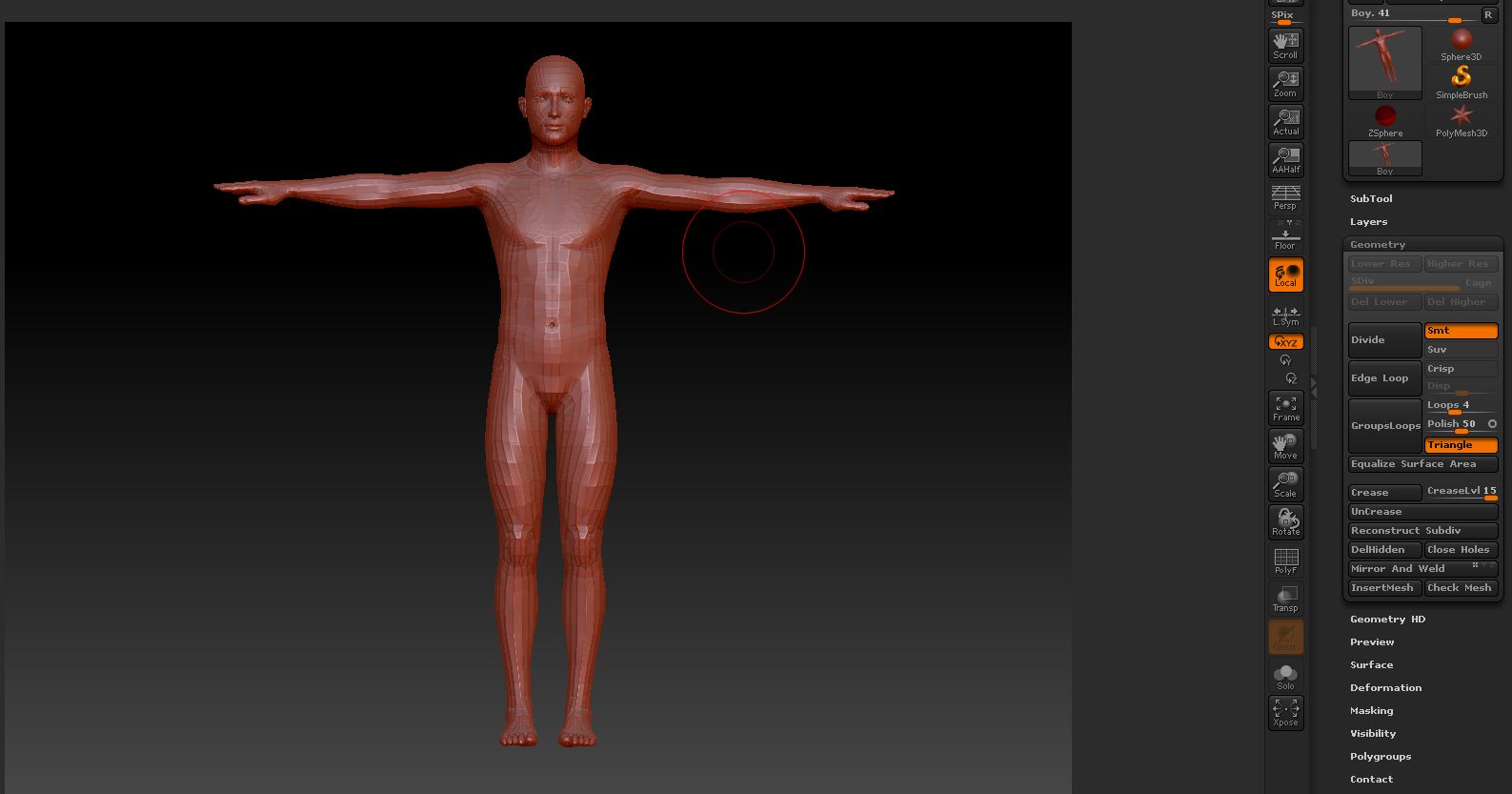The image size is (1512, 794).
Task: Pick the Scale view tool
Action: 1285,484
